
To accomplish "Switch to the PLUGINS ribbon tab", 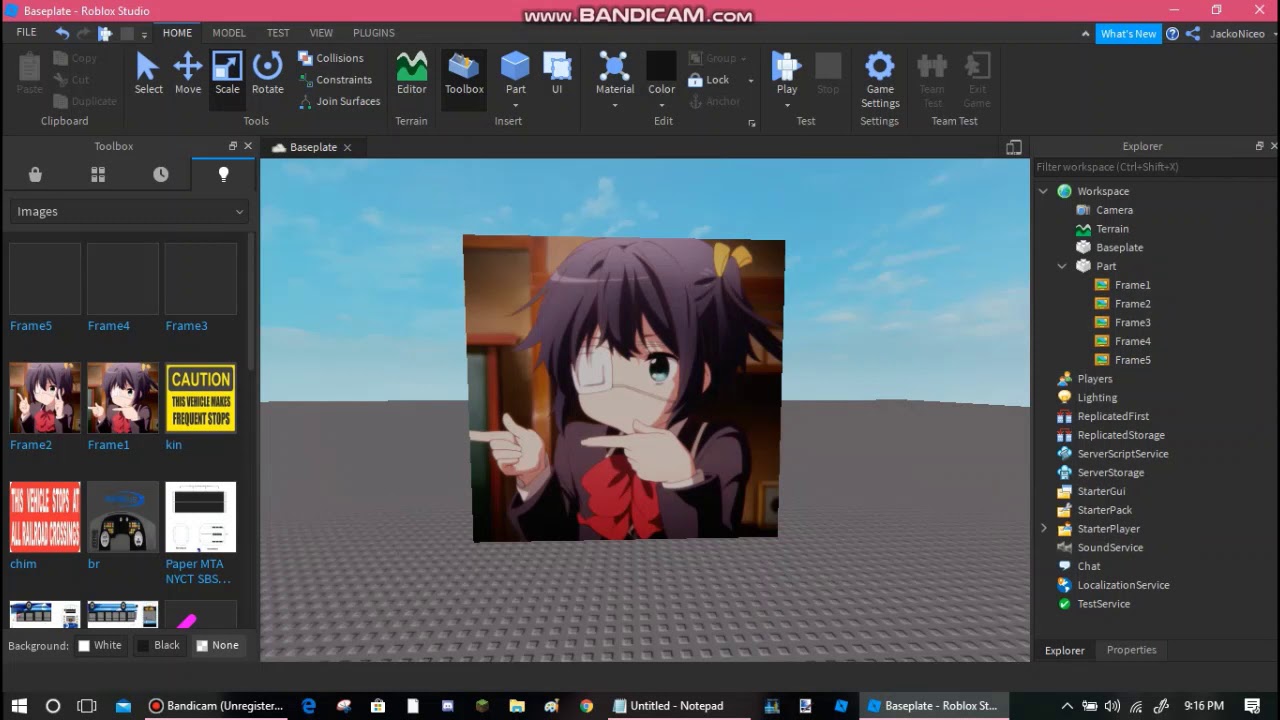I will [x=374, y=33].
